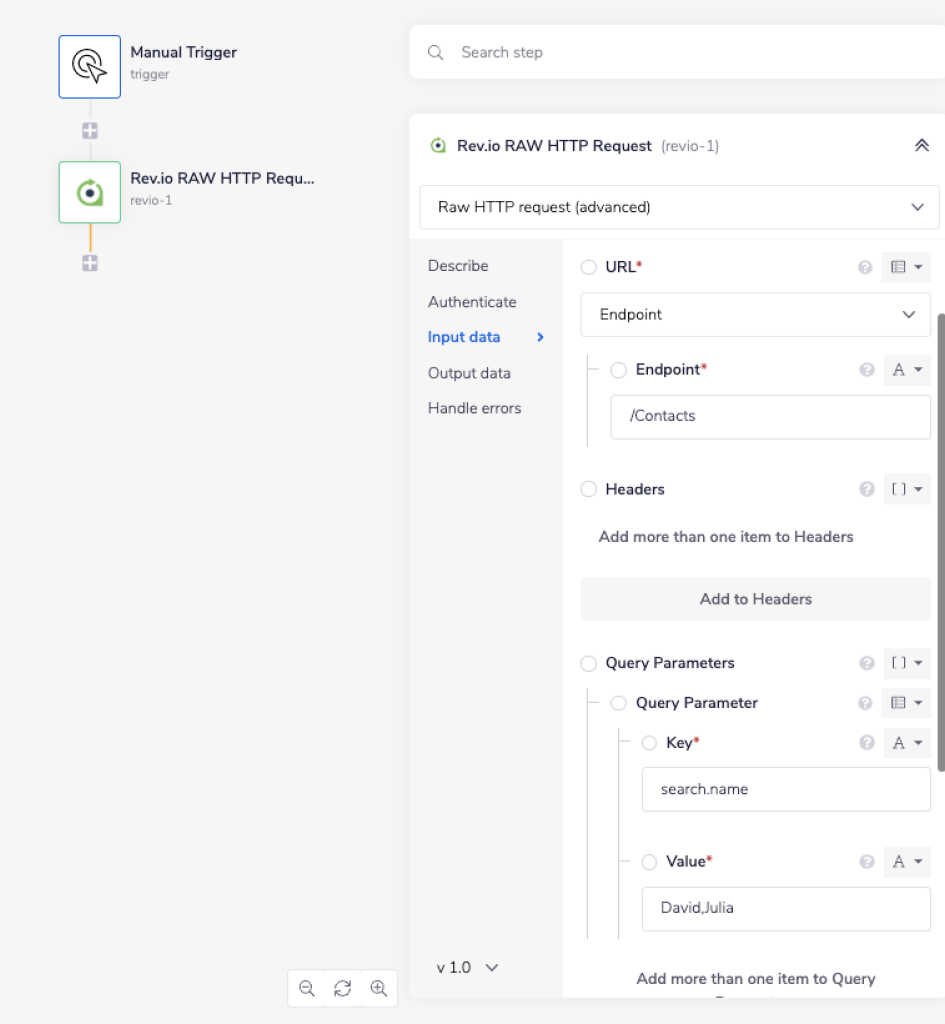Add step below the Manual Trigger node
The width and height of the screenshot is (945, 1024).
pos(90,131)
